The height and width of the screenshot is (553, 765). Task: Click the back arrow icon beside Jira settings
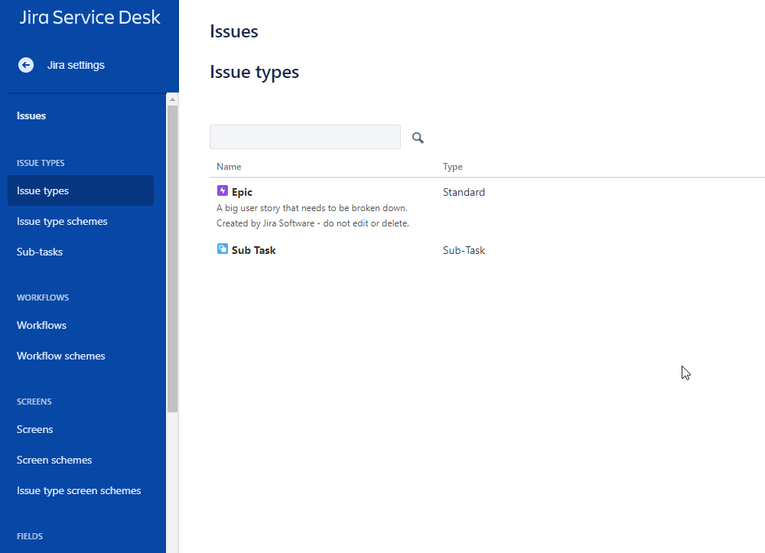pyautogui.click(x=26, y=65)
